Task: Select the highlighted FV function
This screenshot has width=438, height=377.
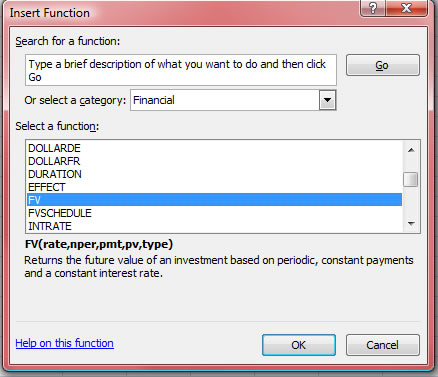Action: 214,200
